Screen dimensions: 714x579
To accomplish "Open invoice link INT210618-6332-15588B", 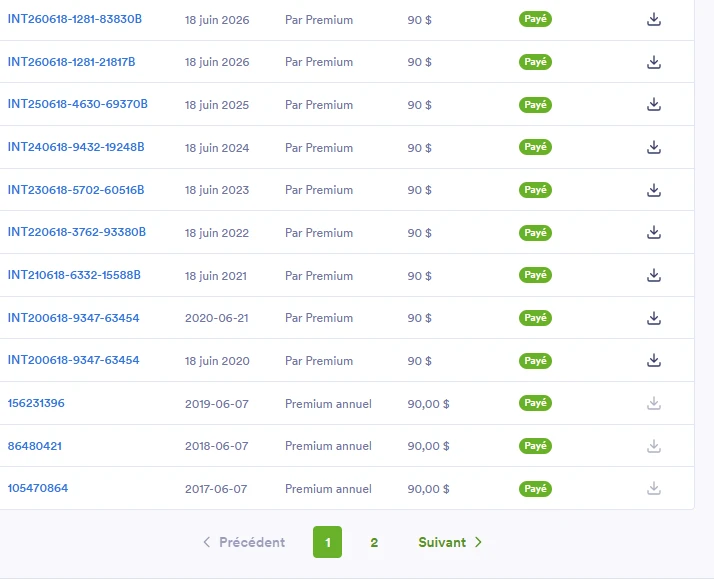I will [x=74, y=275].
